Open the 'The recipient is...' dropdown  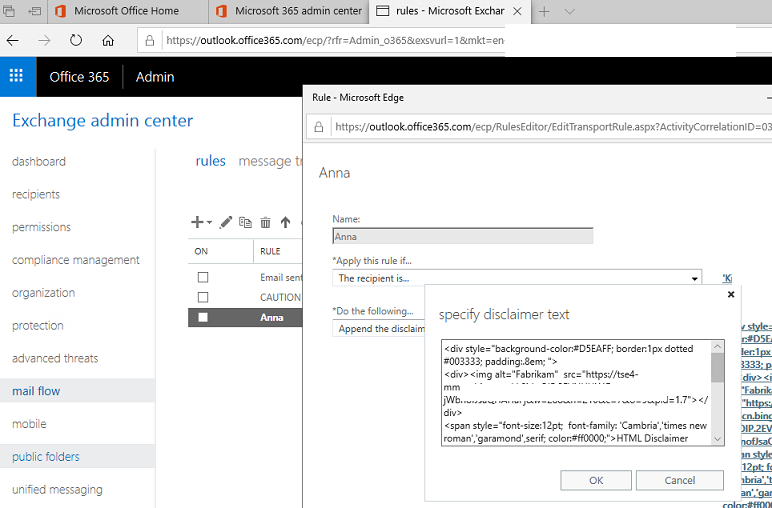point(517,278)
